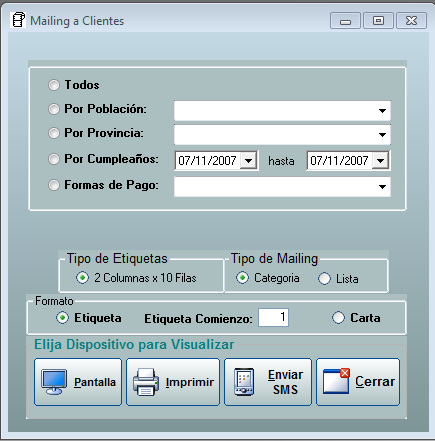This screenshot has width=435, height=441.
Task: Choose the Por Población filter option
Action: 54,109
